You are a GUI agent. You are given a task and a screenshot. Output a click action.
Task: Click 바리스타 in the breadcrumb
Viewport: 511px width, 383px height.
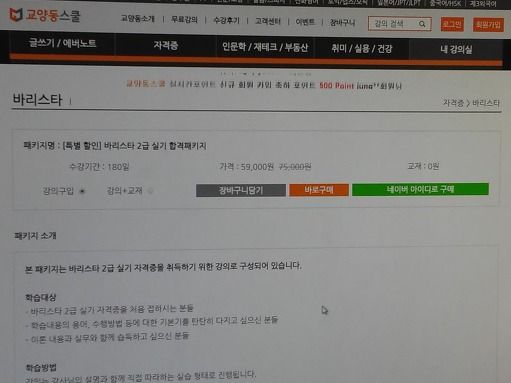(486, 103)
